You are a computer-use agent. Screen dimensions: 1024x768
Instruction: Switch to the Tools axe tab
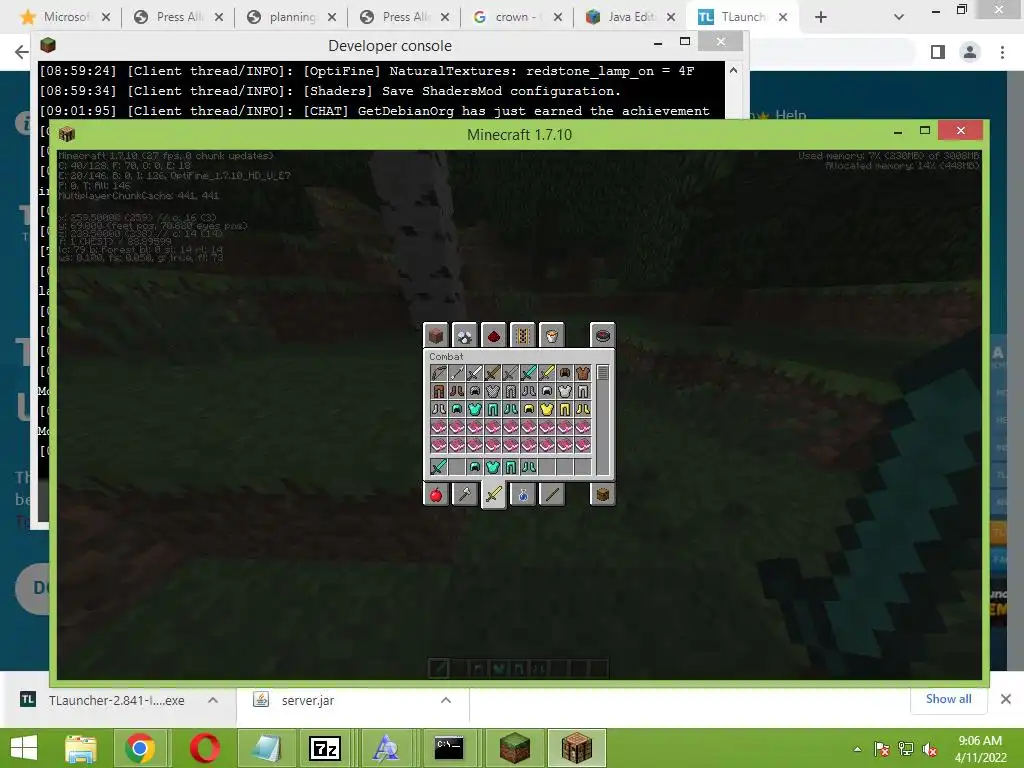[x=464, y=494]
